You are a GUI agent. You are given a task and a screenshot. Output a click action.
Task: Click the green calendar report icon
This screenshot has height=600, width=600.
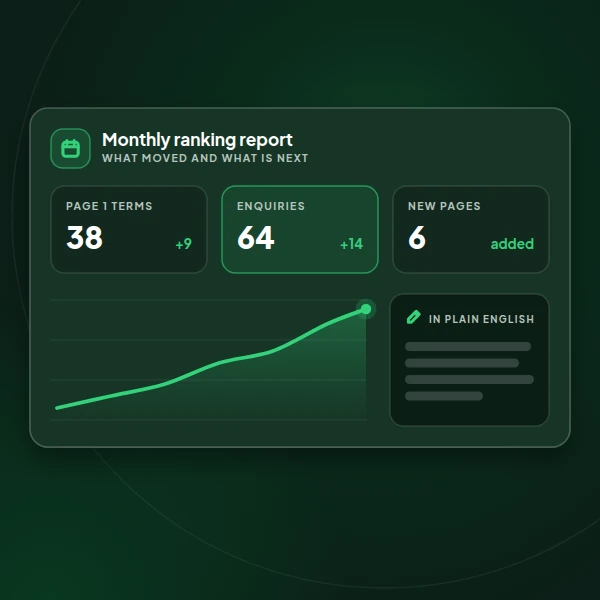(x=70, y=148)
